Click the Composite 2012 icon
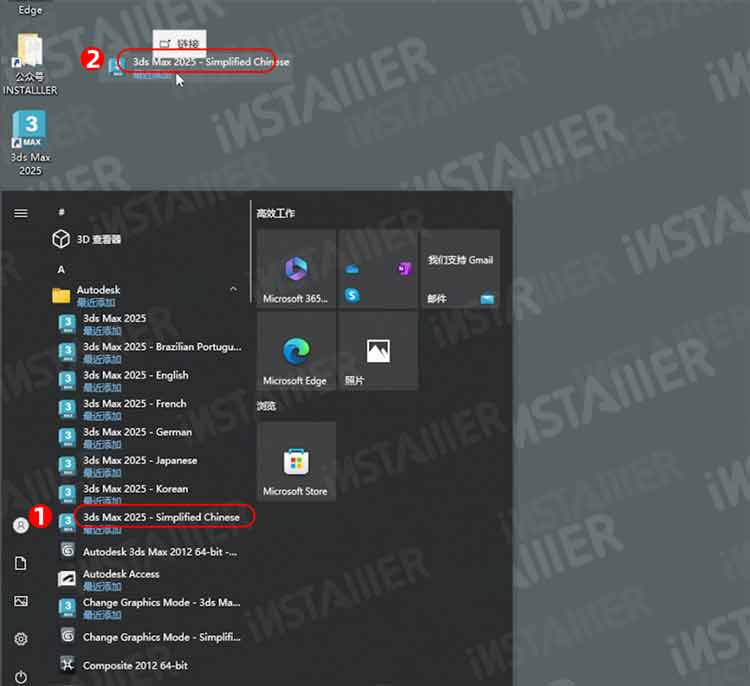 point(67,664)
